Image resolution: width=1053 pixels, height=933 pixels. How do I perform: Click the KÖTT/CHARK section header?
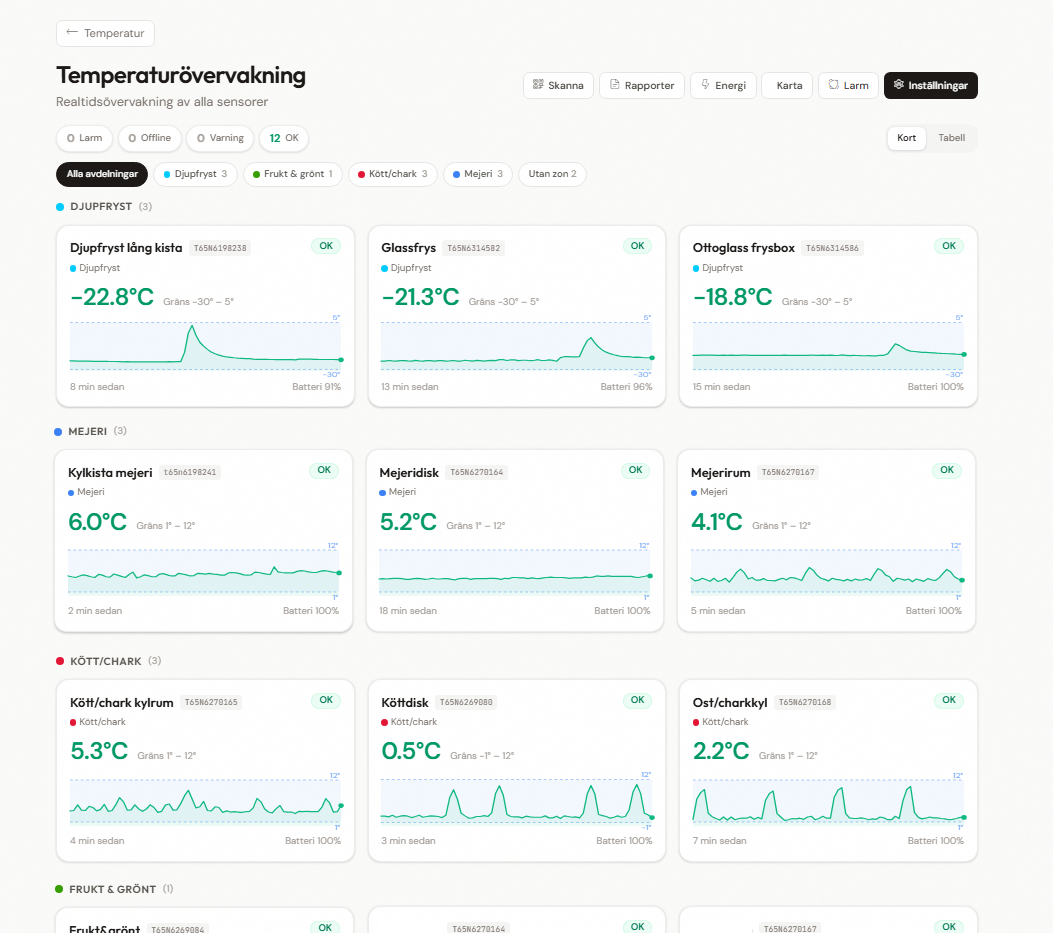[x=105, y=662]
